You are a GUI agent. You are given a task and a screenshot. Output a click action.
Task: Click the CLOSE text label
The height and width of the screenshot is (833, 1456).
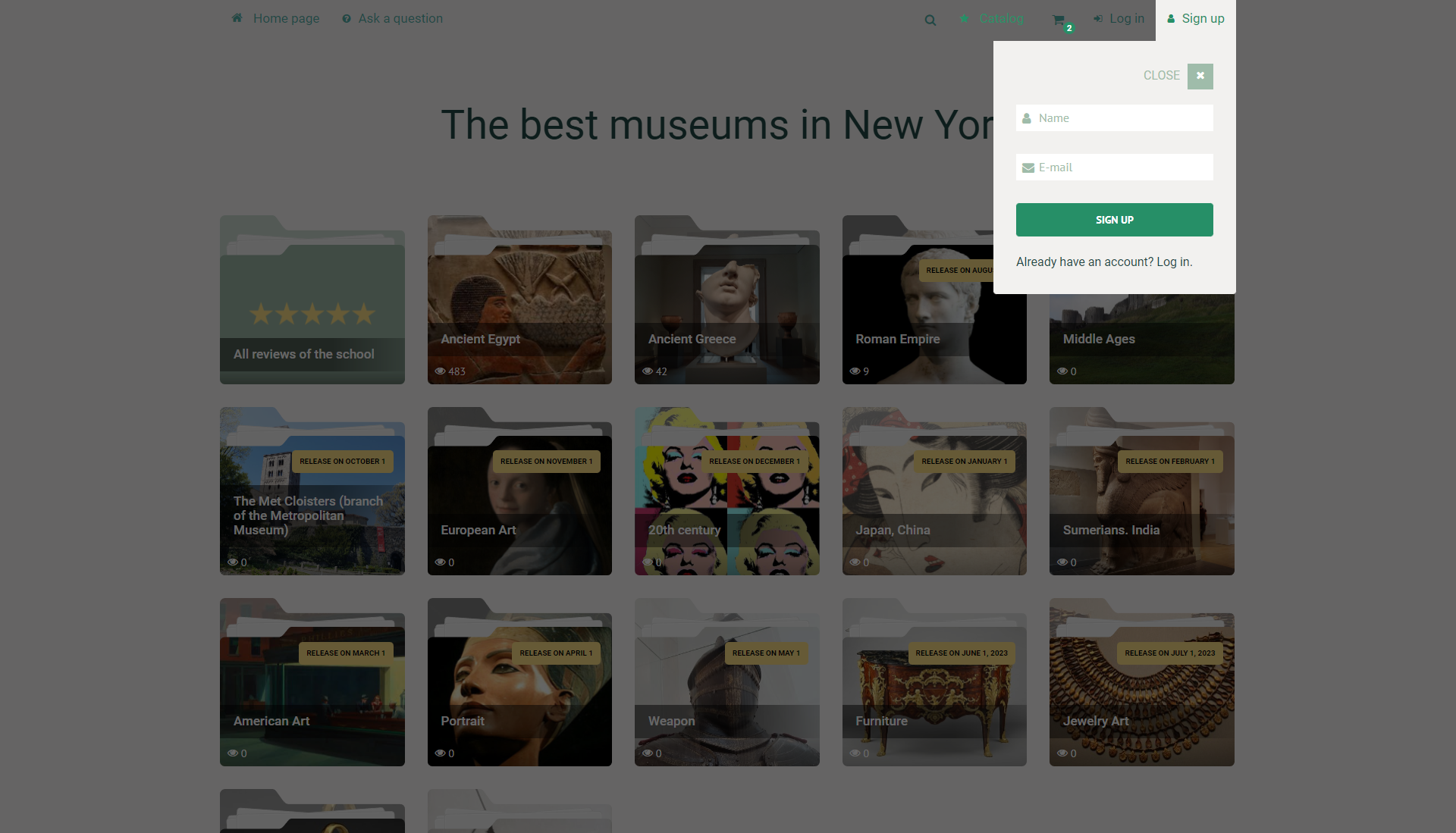coord(1161,76)
